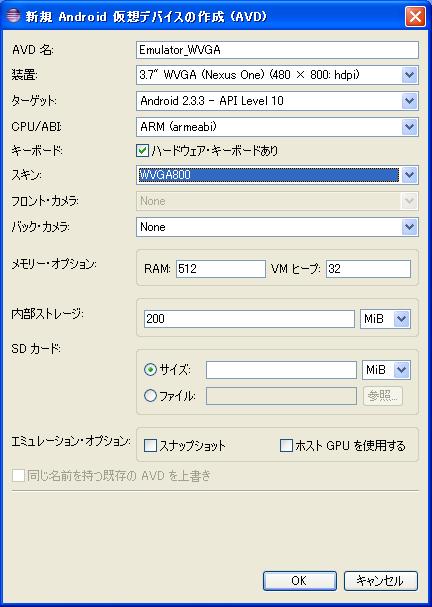Expand the スキン WVGA800 dropdown
The width and height of the screenshot is (432, 607).
pyautogui.click(x=409, y=175)
